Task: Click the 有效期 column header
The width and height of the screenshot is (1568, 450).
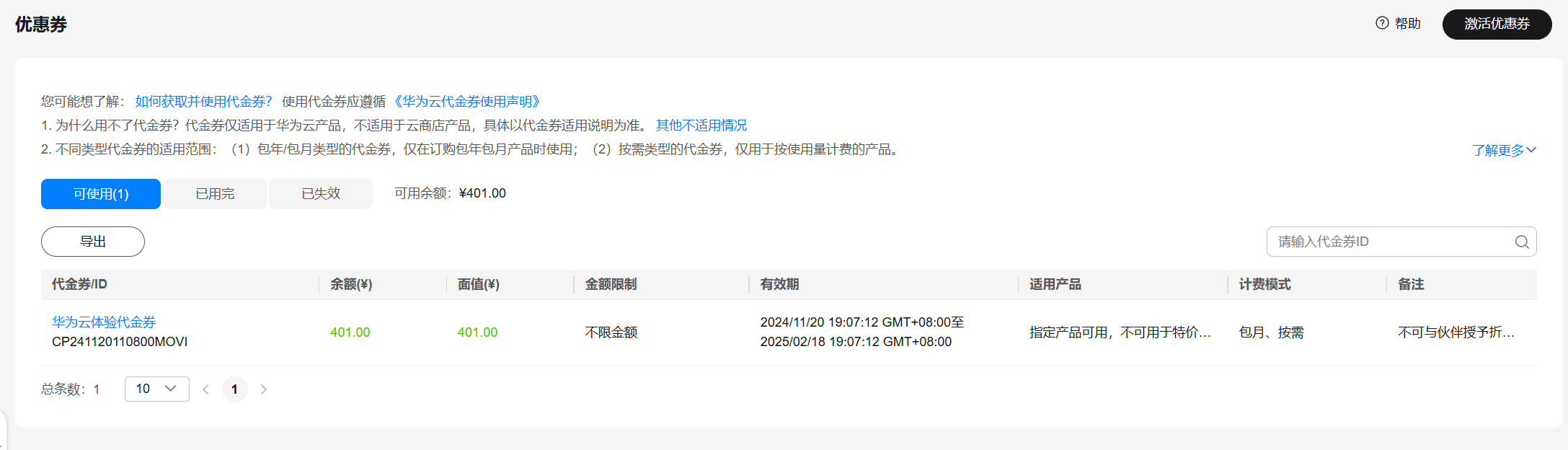Action: 779,285
